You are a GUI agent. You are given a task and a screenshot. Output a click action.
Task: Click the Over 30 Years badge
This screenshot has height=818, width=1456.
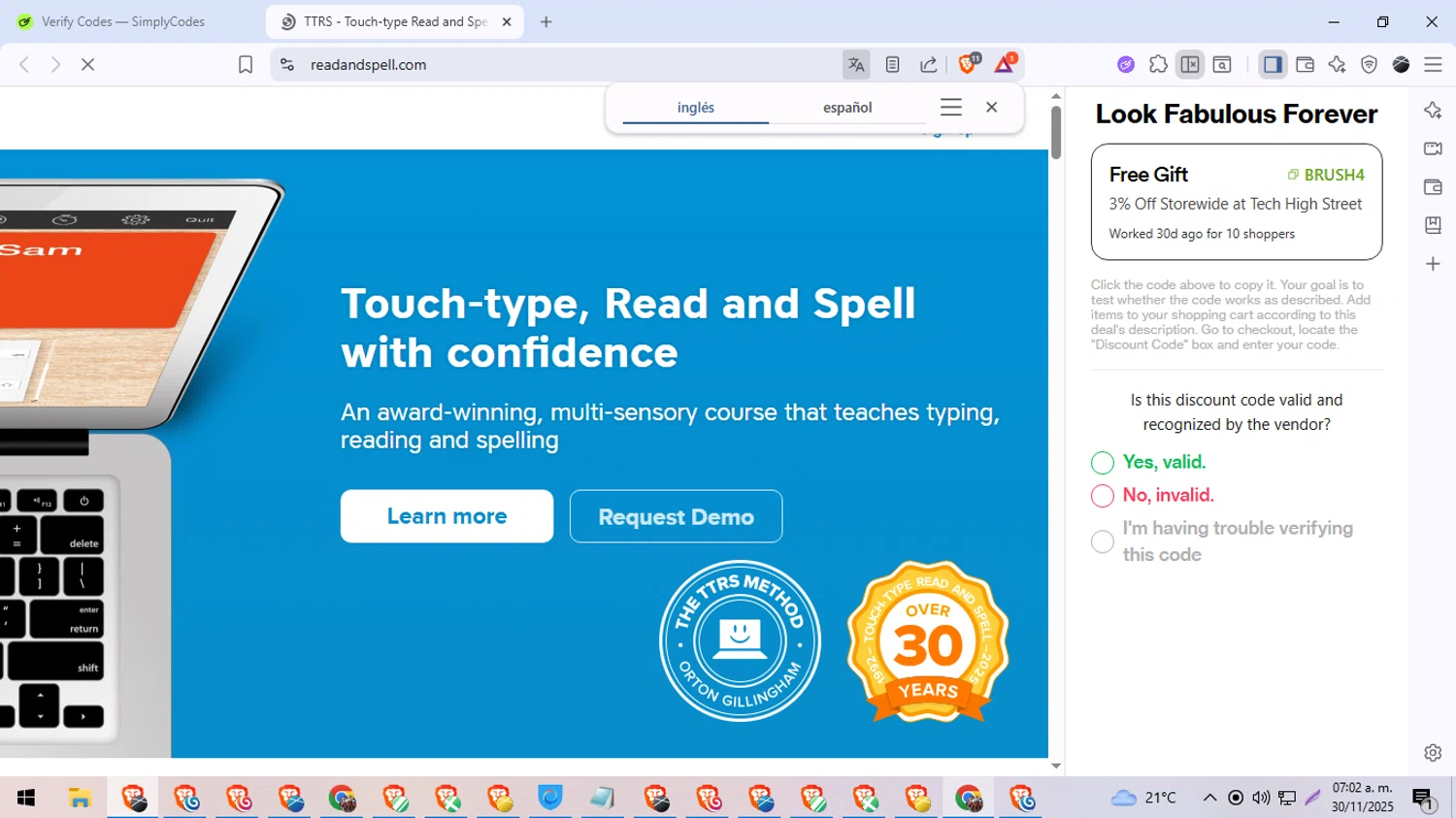click(x=928, y=641)
